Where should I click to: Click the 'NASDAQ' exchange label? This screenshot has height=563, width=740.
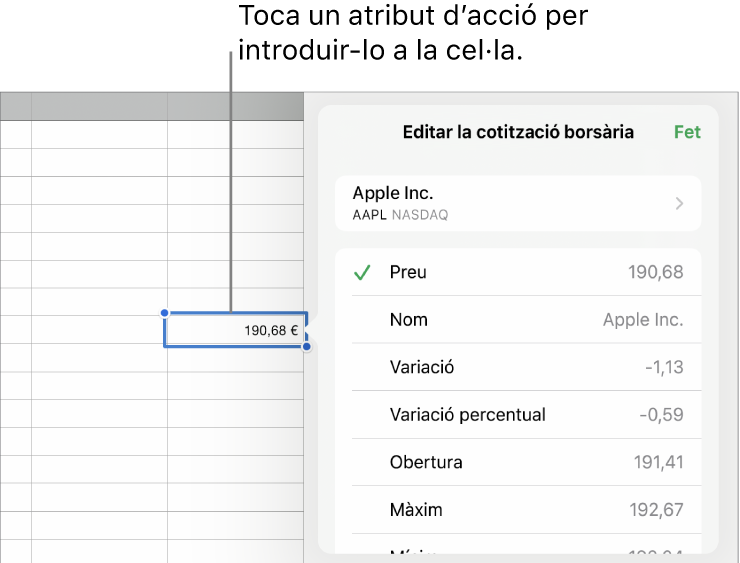420,215
